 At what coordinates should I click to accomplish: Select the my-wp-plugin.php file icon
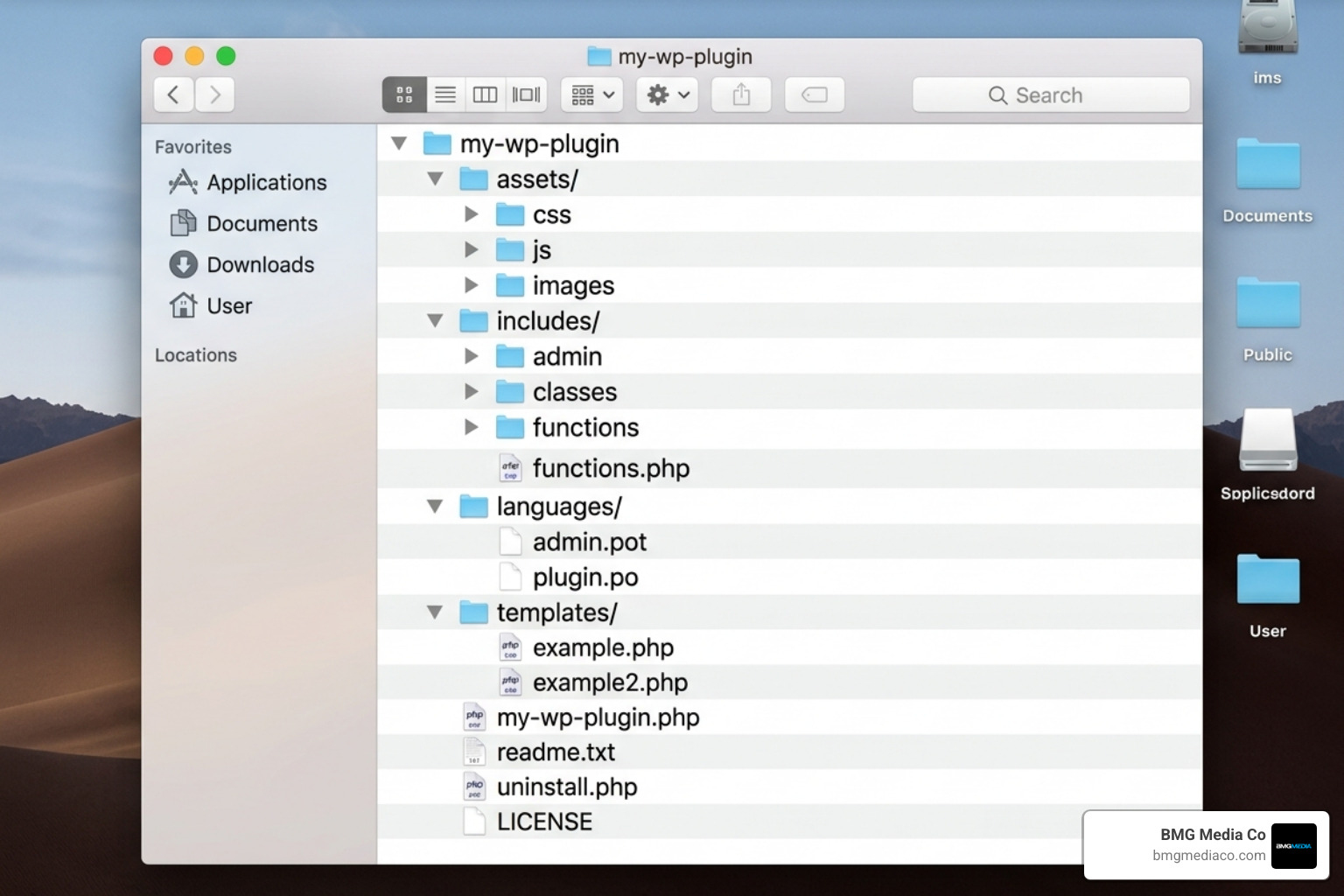click(x=474, y=717)
